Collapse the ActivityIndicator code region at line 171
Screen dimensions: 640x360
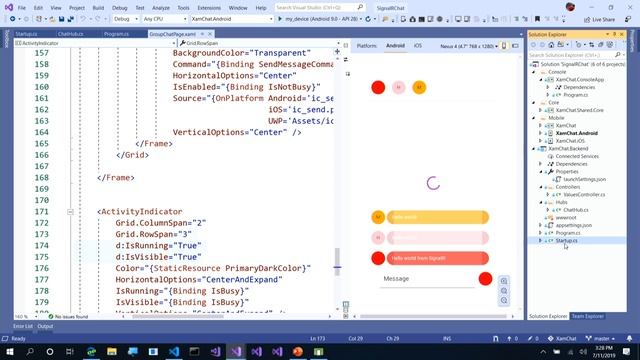coord(70,212)
